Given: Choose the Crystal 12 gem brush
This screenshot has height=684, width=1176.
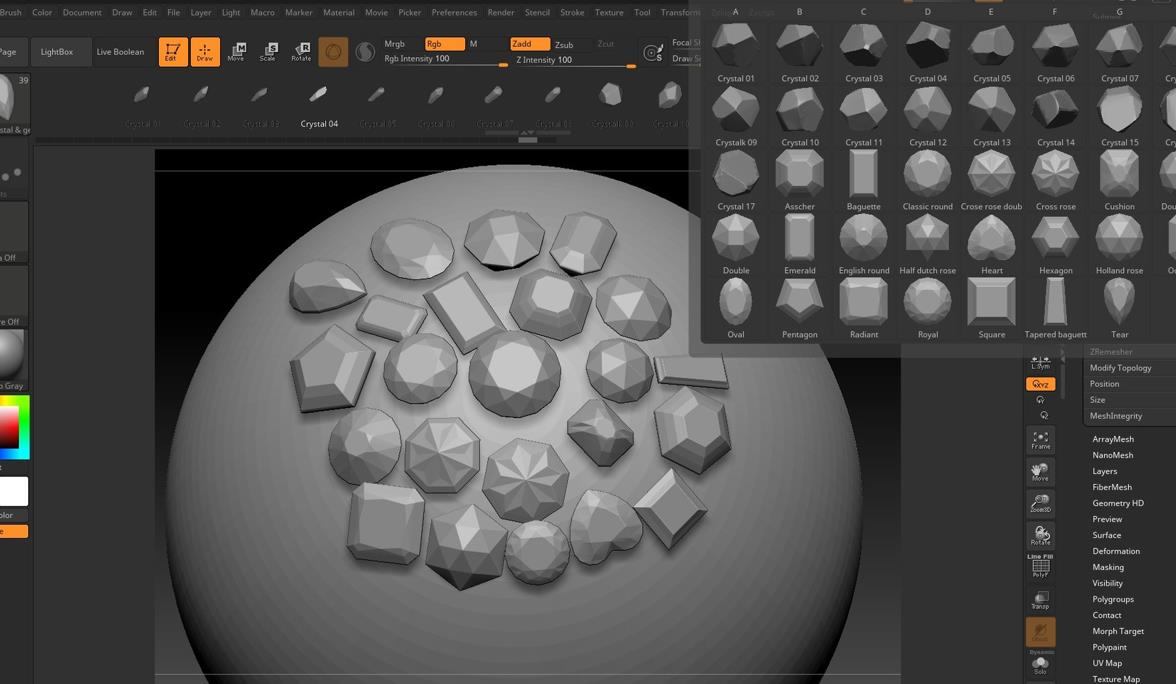Looking at the screenshot, I should 928,116.
